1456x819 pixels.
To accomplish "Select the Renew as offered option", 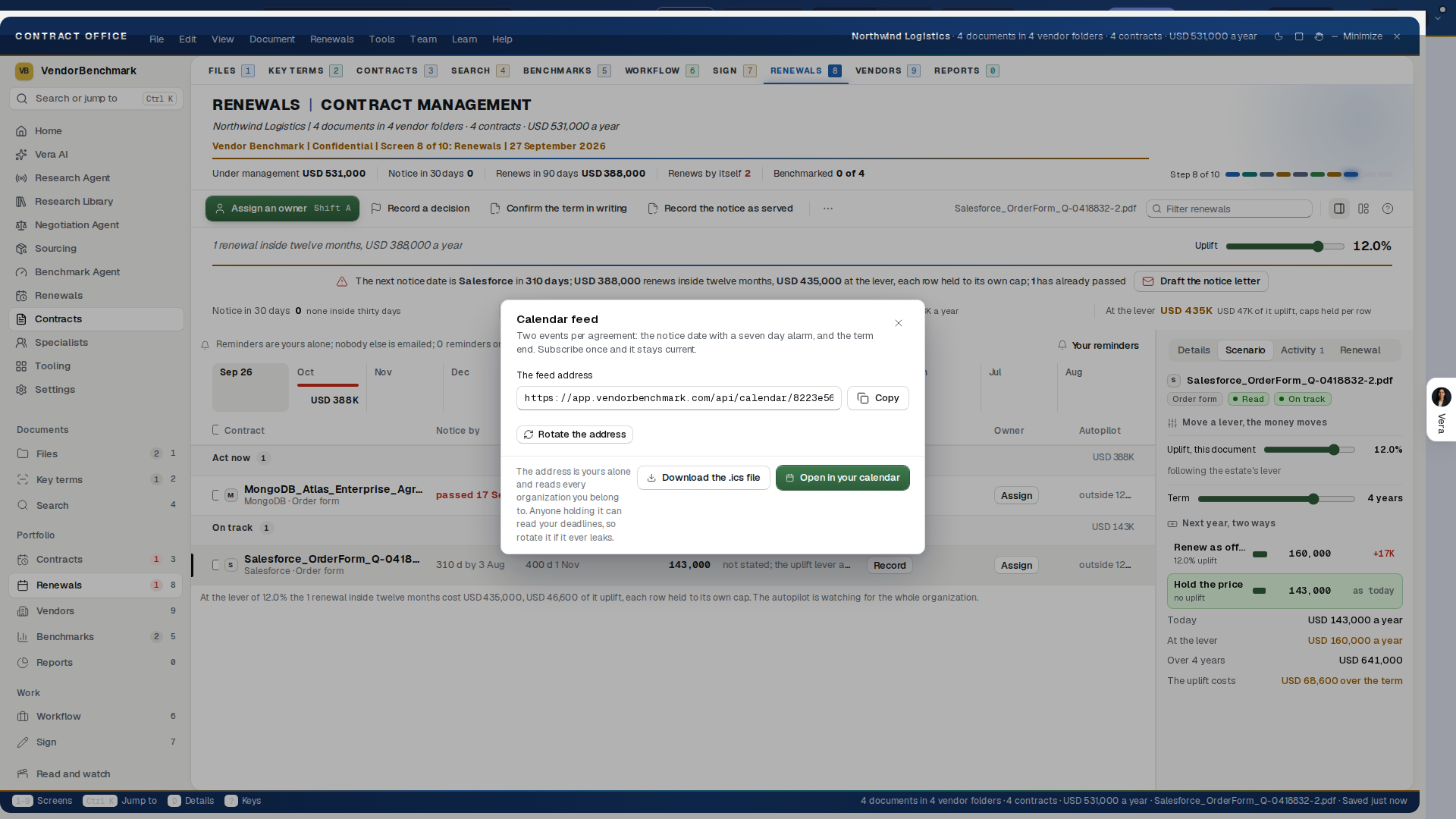I will point(1285,554).
